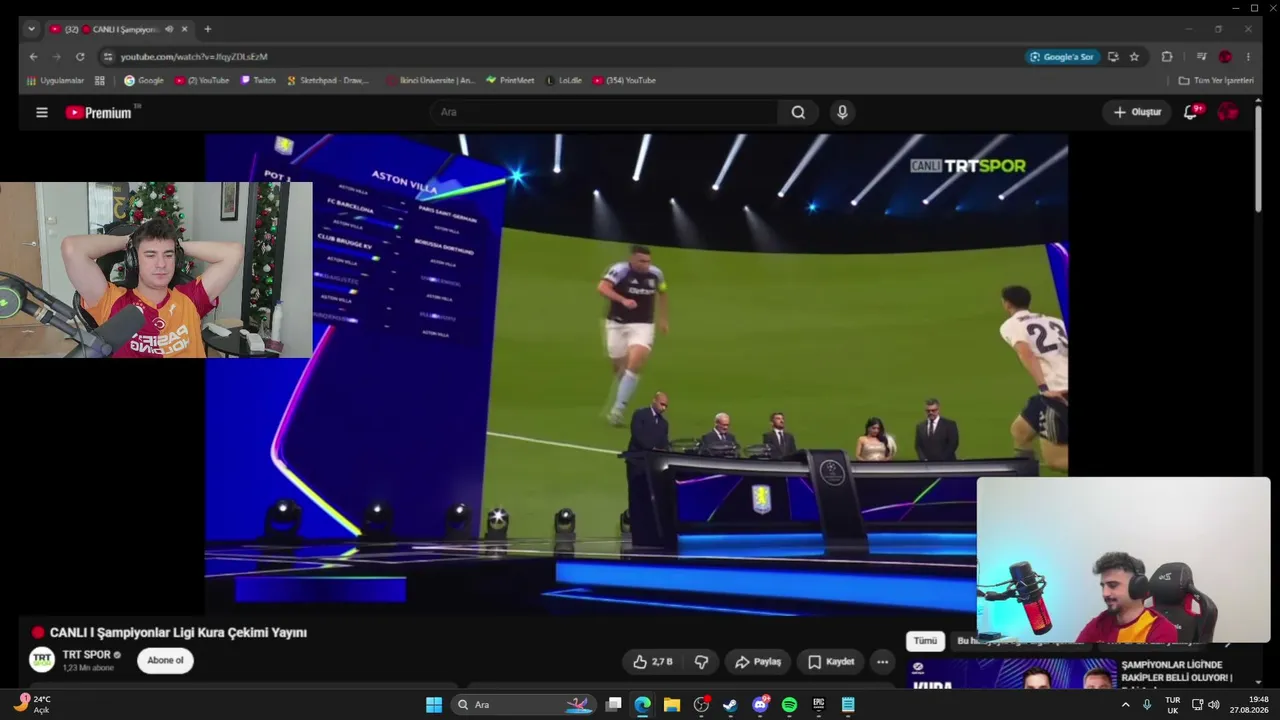Bookmark this page with the star icon

(x=1134, y=57)
